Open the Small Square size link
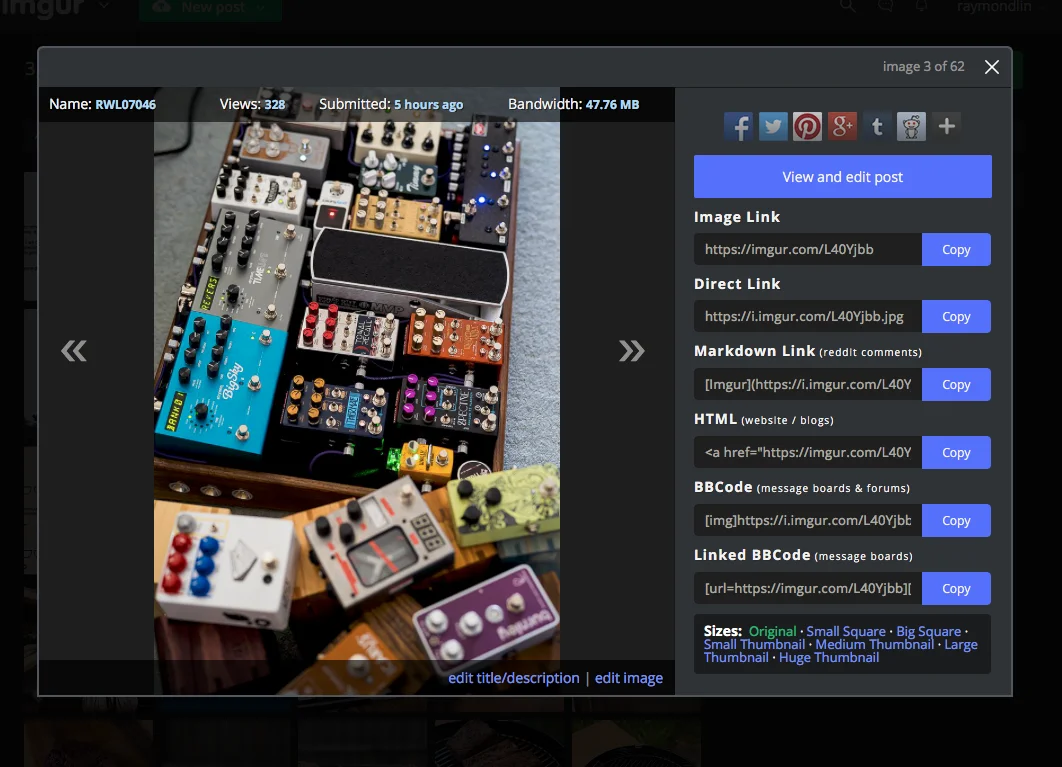The image size is (1062, 767). click(x=846, y=631)
